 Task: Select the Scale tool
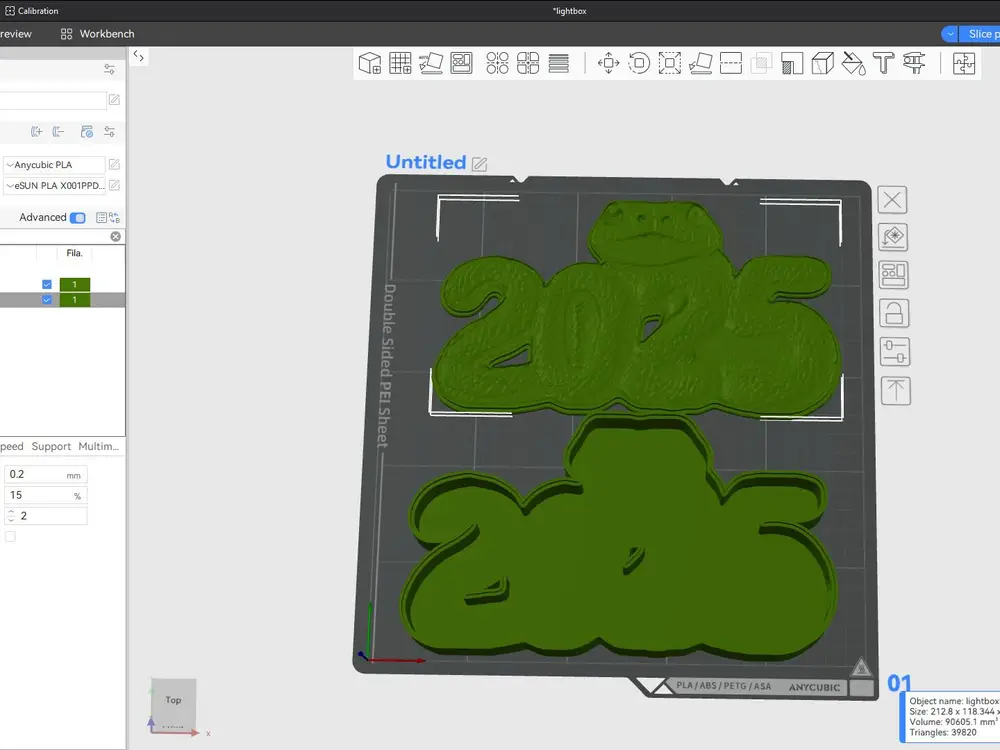[670, 63]
